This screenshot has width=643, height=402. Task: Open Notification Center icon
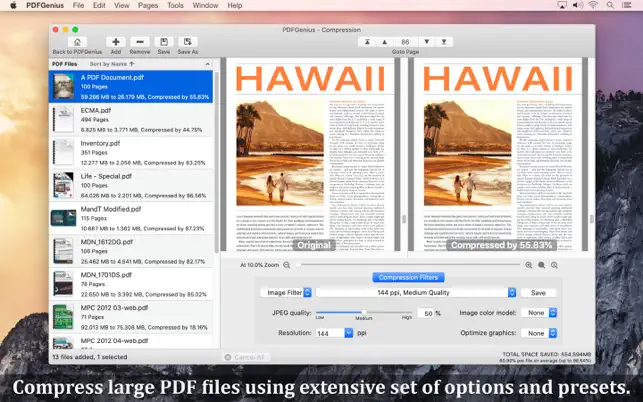click(627, 5)
